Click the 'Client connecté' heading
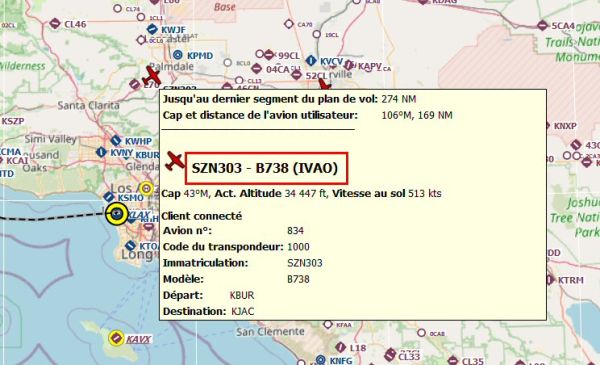The image size is (600, 365). (202, 216)
